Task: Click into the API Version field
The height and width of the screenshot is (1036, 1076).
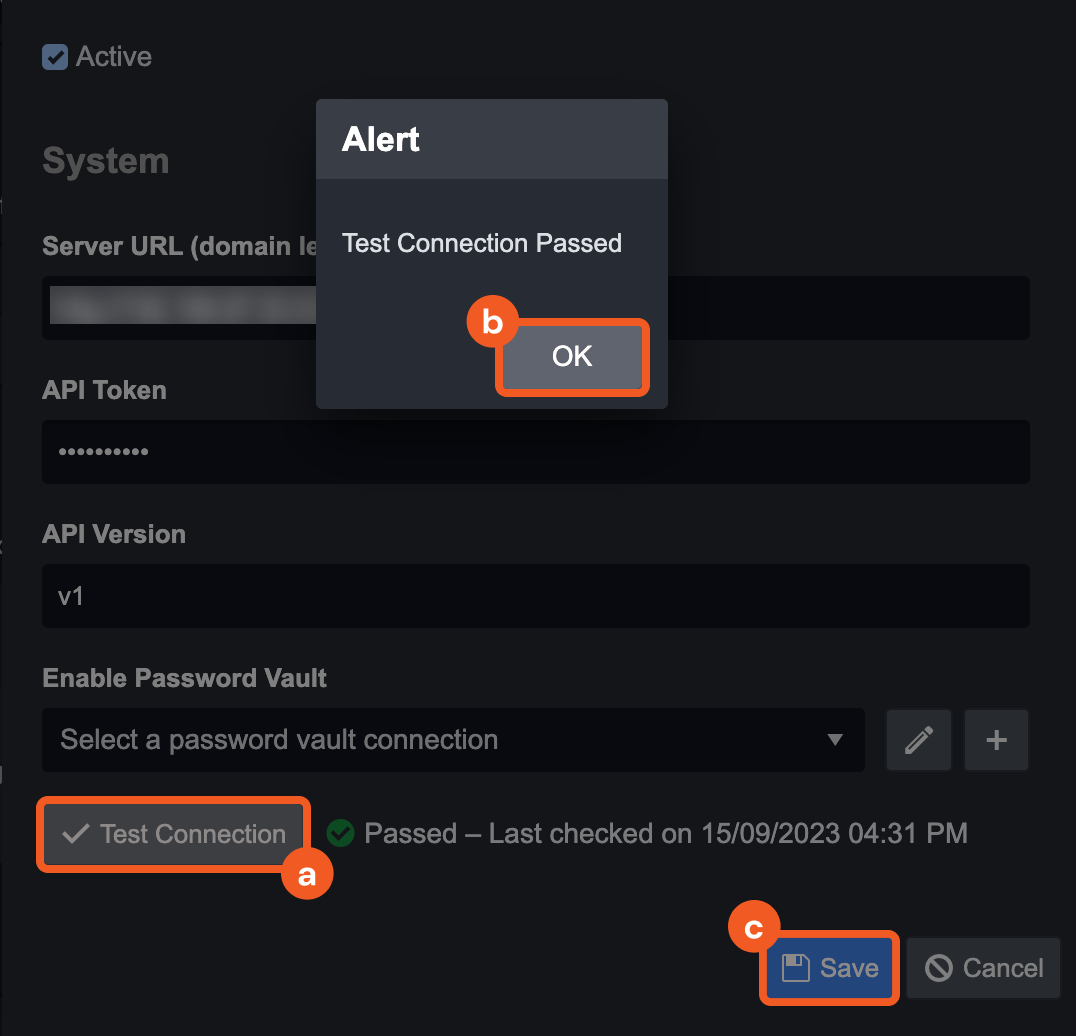Action: coord(535,596)
